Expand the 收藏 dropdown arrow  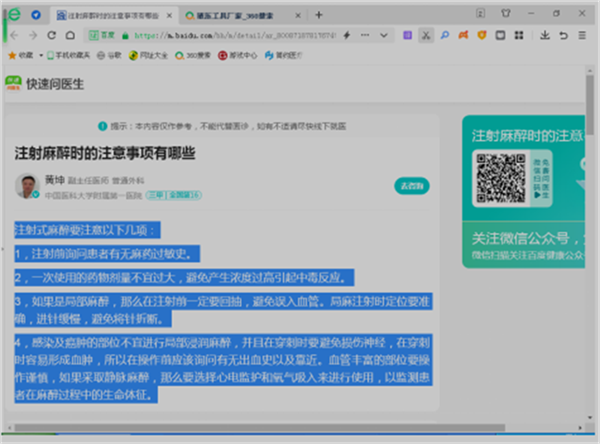click(x=41, y=56)
